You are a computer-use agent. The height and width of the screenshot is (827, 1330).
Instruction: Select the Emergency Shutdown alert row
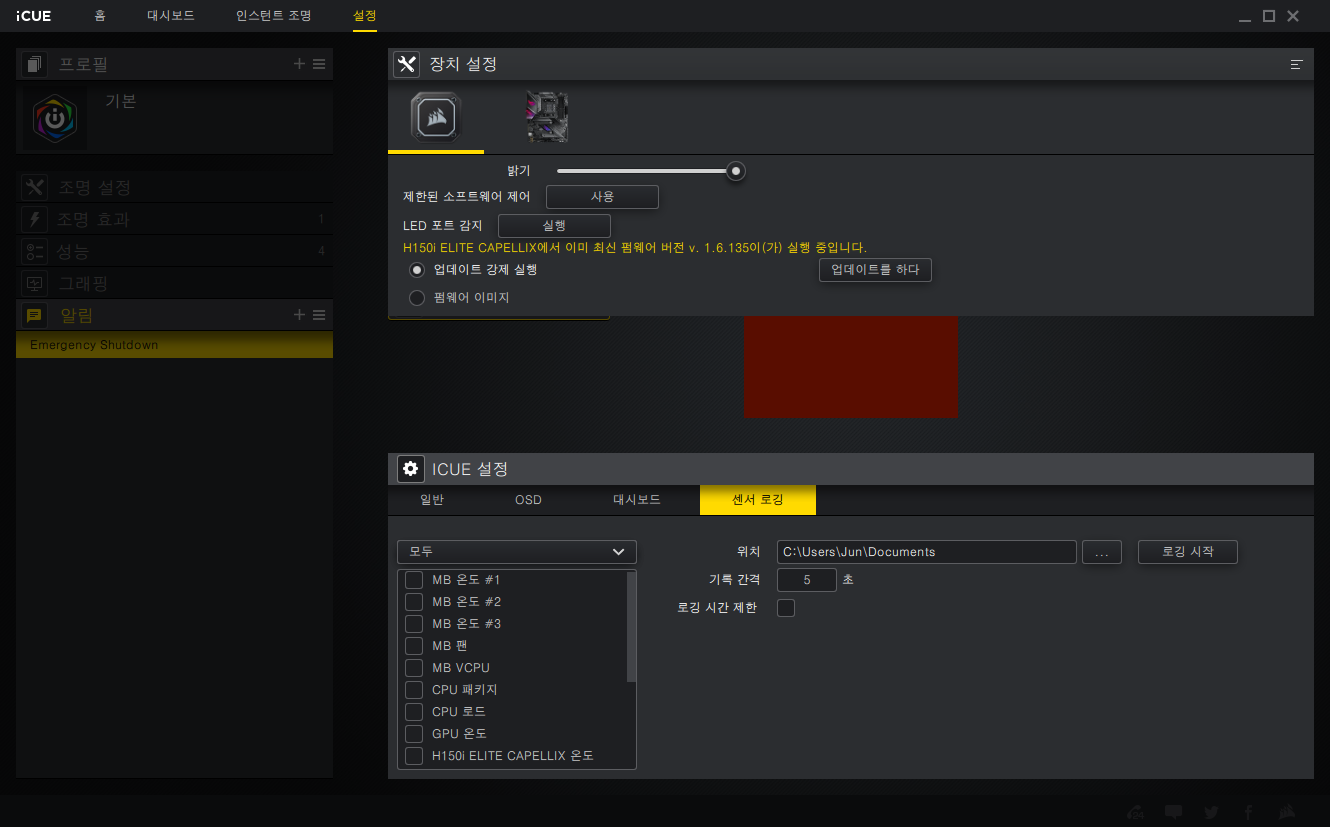point(174,345)
